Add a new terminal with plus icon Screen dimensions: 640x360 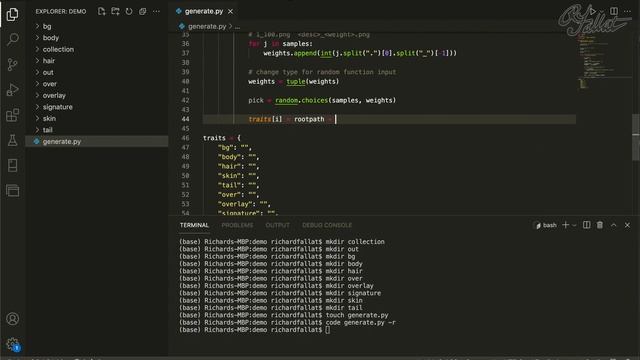click(566, 225)
